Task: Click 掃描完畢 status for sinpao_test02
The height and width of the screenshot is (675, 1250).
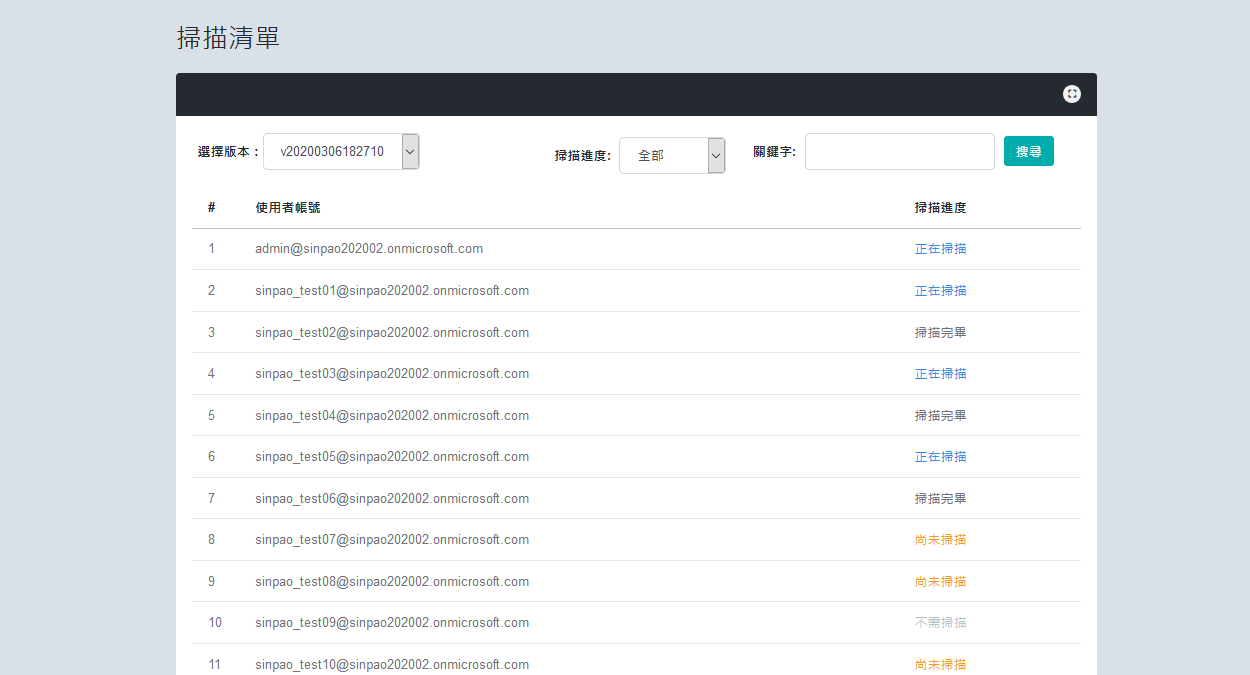Action: 940,333
